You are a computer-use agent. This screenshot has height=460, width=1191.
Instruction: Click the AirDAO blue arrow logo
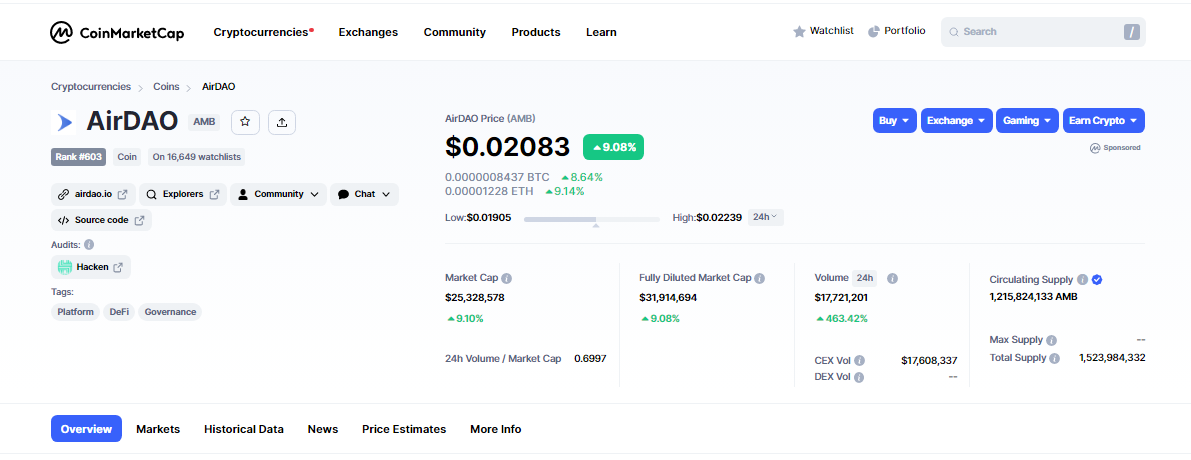click(65, 121)
